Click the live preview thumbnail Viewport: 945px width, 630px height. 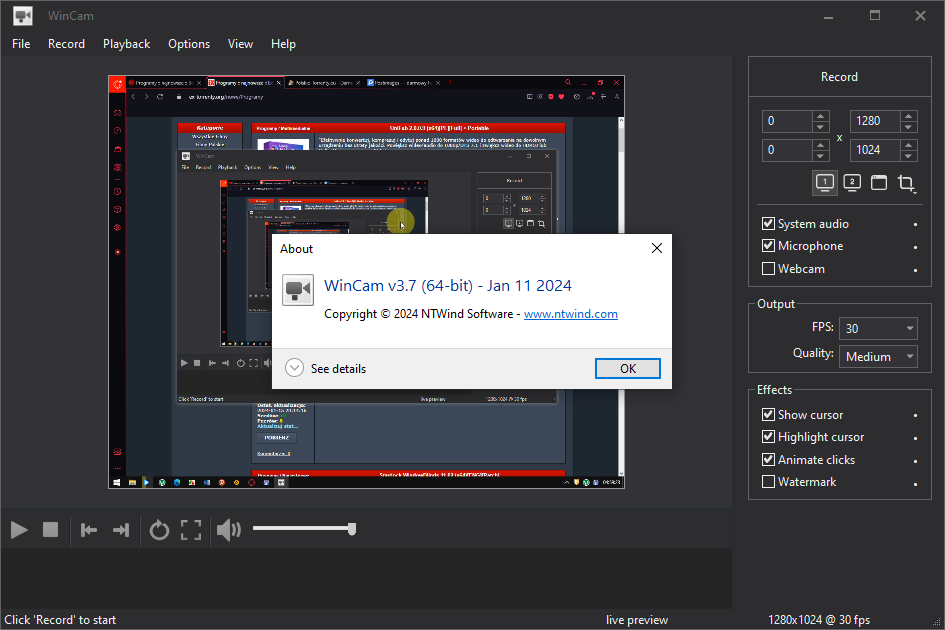click(366, 282)
